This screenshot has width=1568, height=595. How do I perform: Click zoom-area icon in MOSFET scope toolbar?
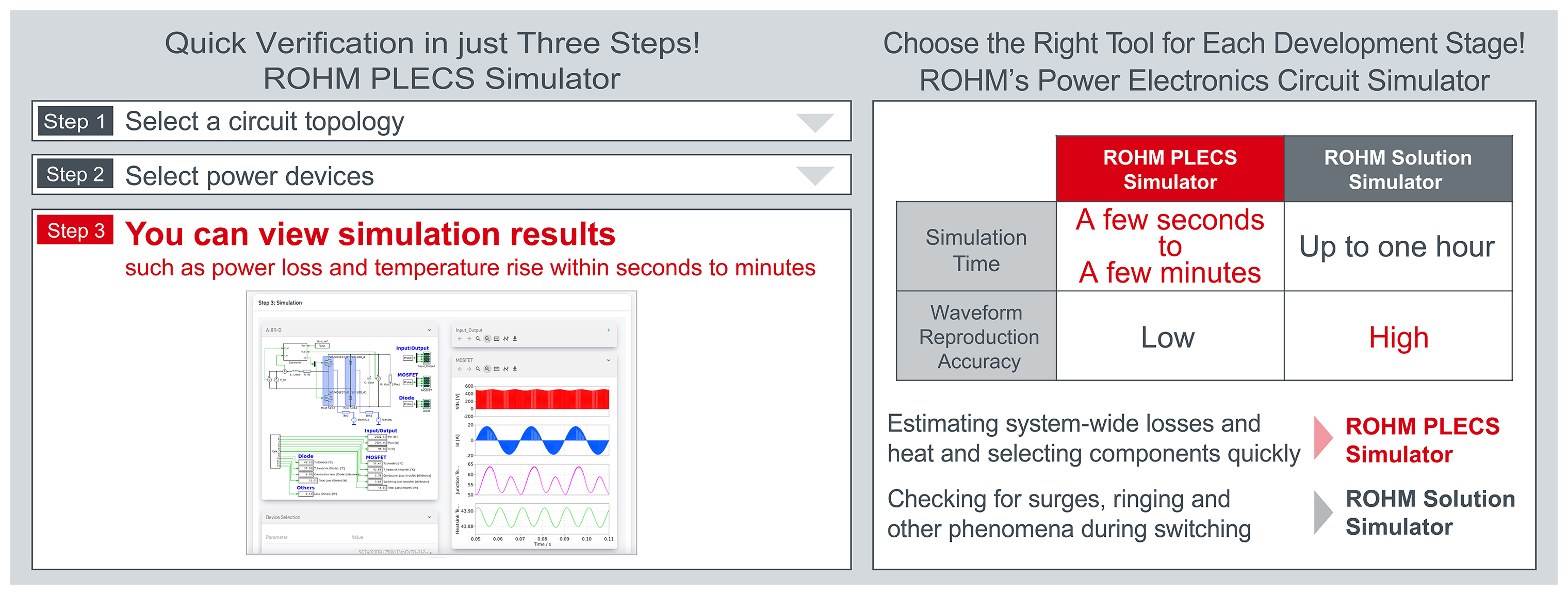(487, 369)
